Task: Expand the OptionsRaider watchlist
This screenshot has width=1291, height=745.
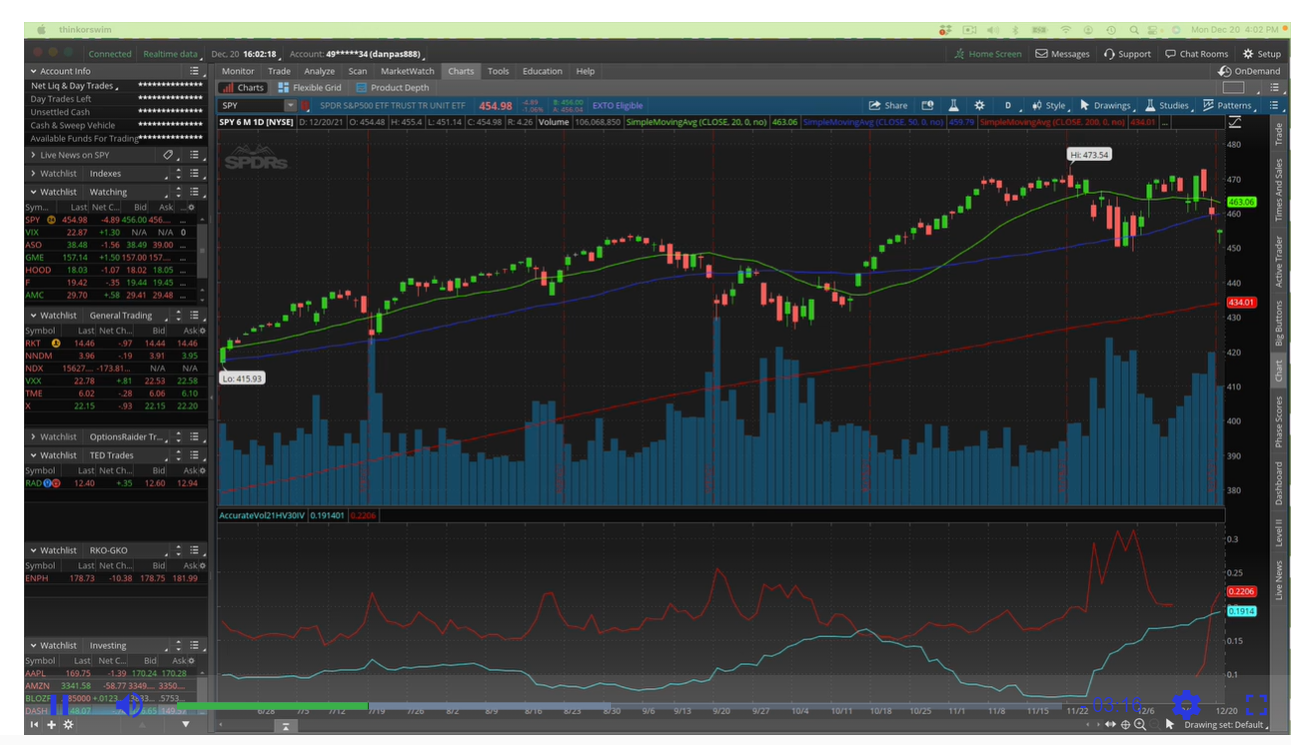Action: 33,437
